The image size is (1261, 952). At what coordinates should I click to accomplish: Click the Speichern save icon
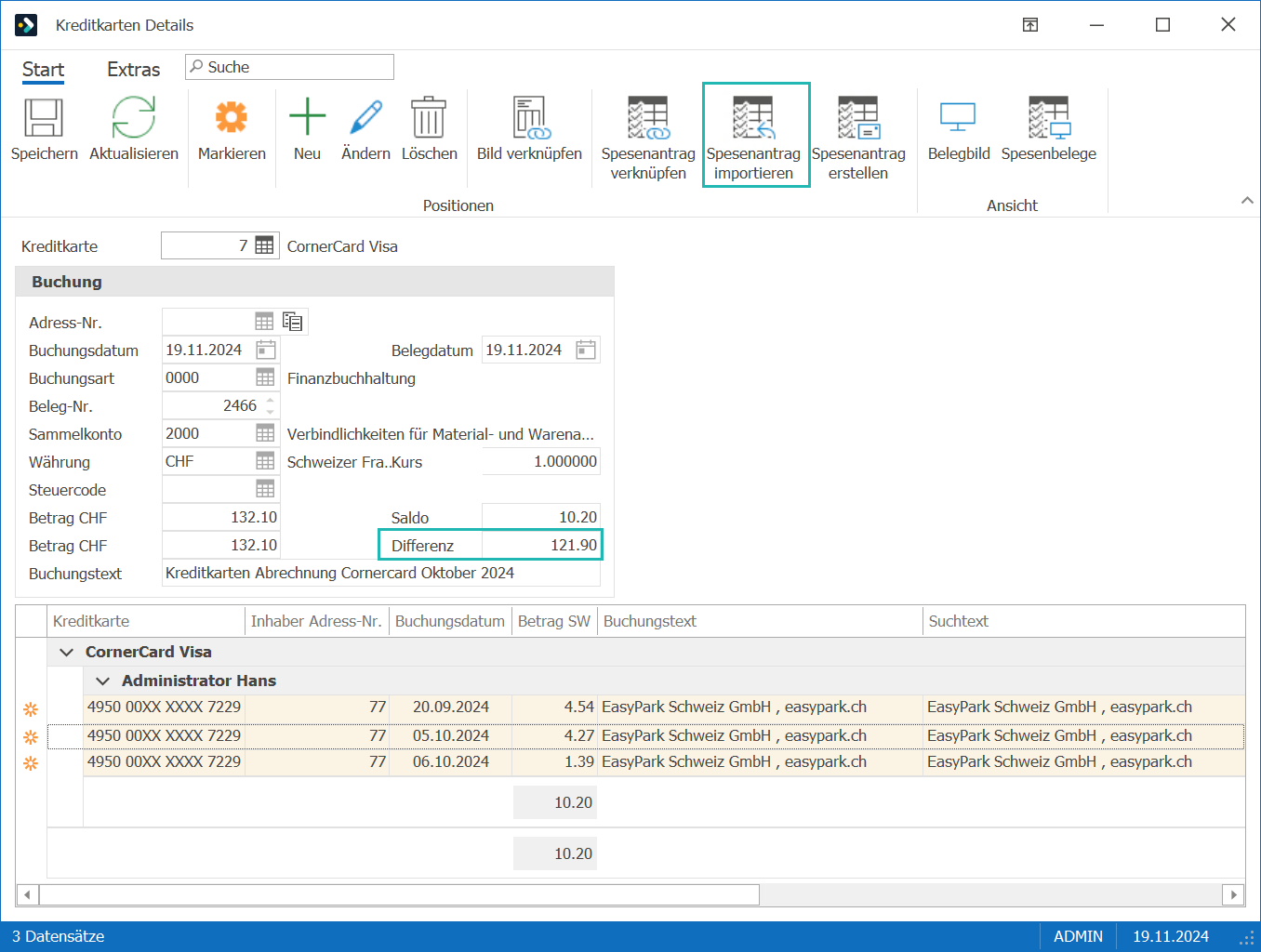pyautogui.click(x=44, y=119)
